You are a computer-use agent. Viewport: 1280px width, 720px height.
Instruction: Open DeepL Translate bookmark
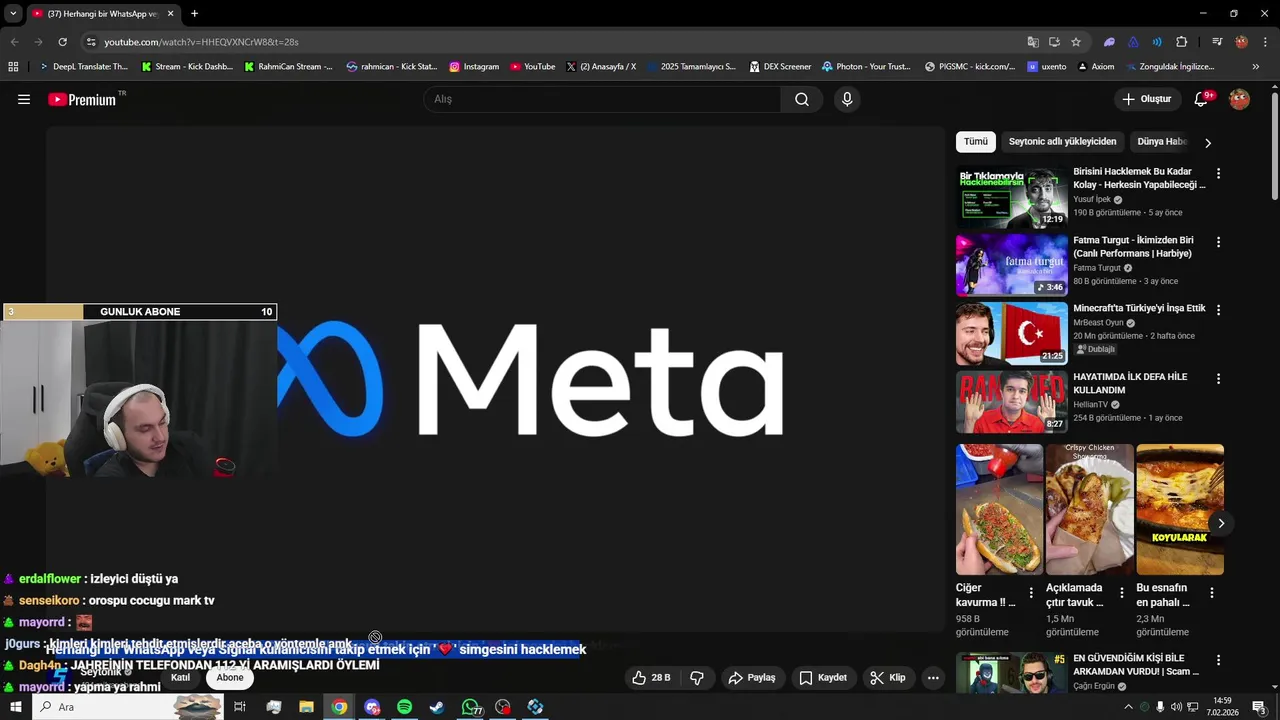(x=83, y=67)
